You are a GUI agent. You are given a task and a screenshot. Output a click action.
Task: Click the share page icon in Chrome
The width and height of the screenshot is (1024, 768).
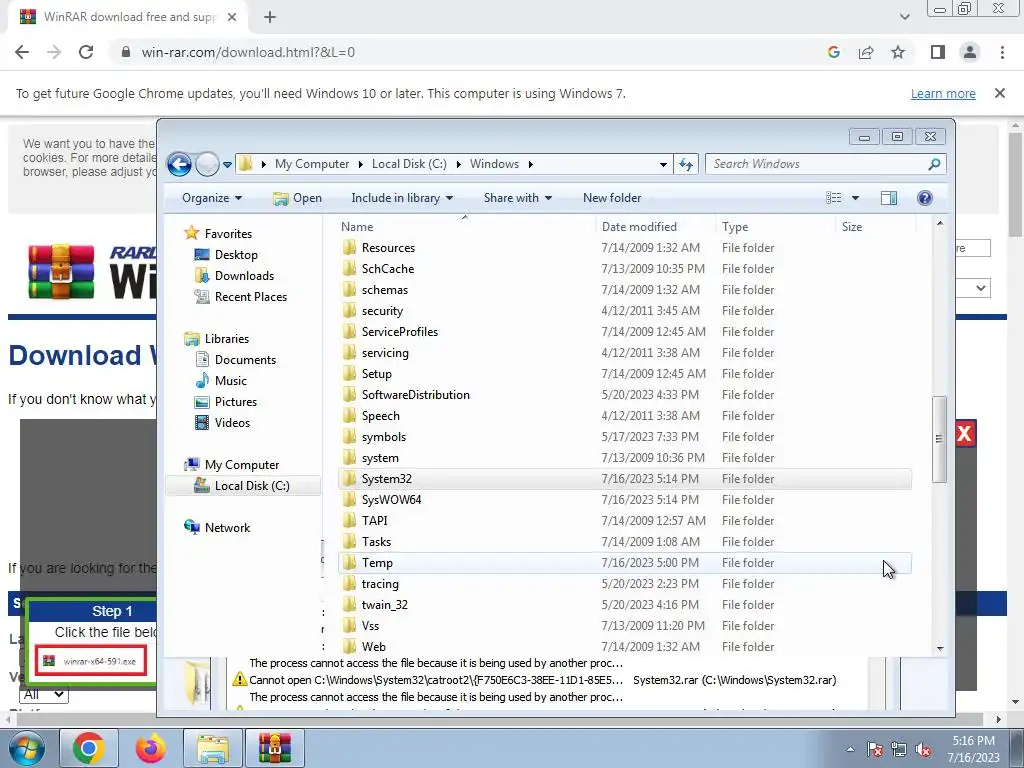[866, 52]
